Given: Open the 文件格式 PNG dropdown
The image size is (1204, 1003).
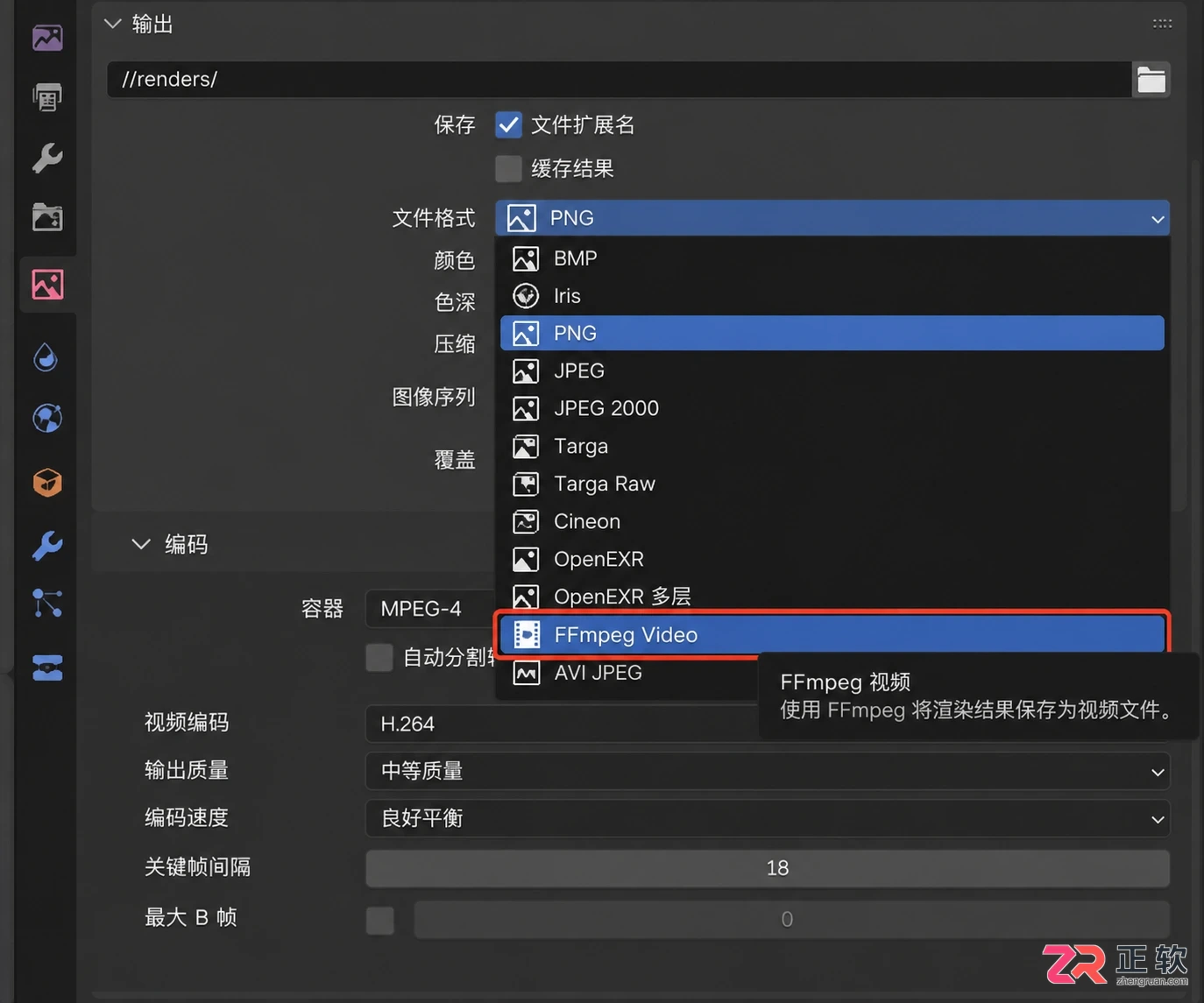Looking at the screenshot, I should tap(832, 218).
